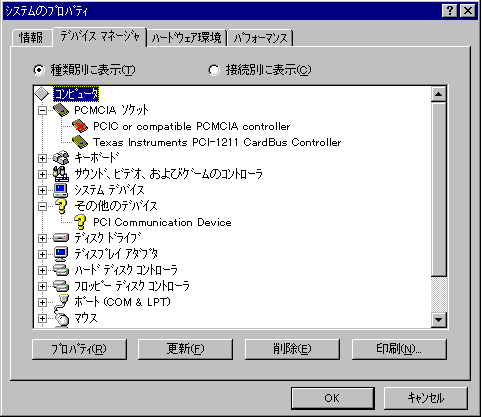Click the サウンド、ビデオ controller icon
This screenshot has width=482, height=417.
pyautogui.click(x=61, y=174)
